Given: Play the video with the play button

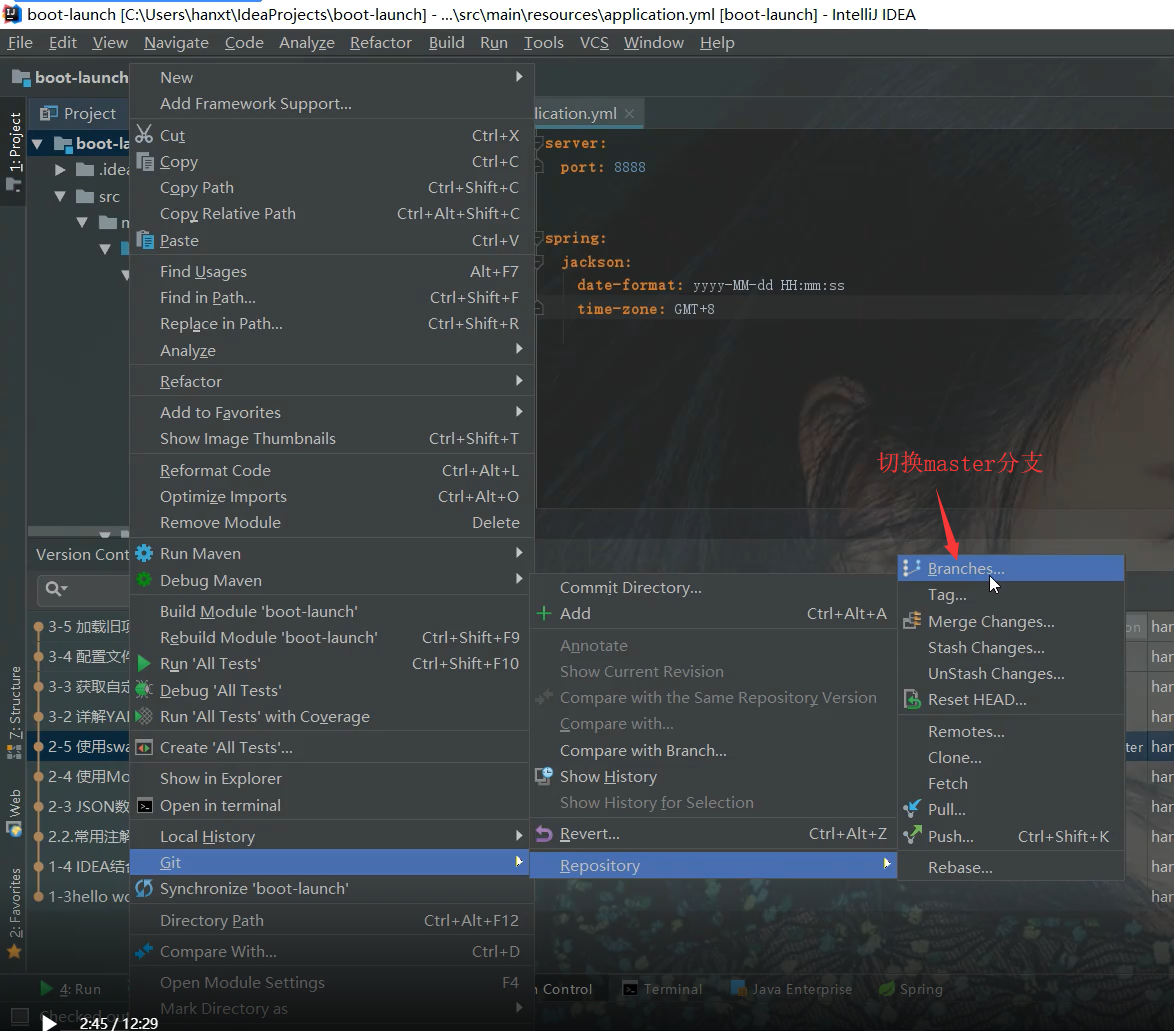Looking at the screenshot, I should (x=49, y=1022).
